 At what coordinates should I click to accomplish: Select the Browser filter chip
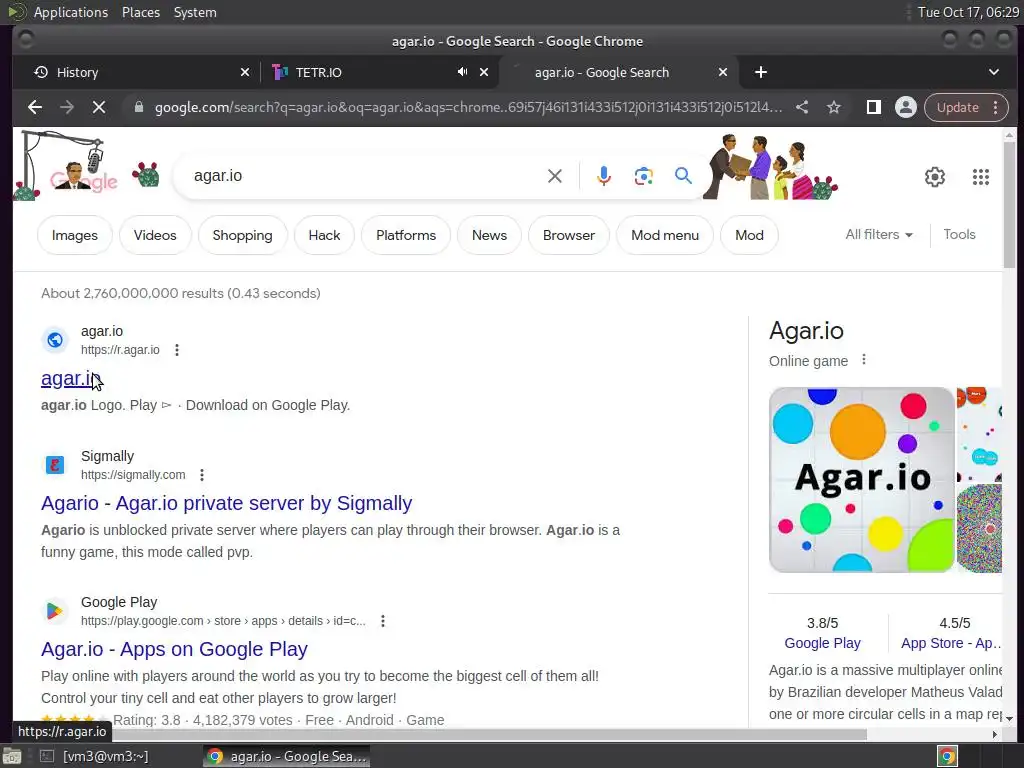click(569, 235)
